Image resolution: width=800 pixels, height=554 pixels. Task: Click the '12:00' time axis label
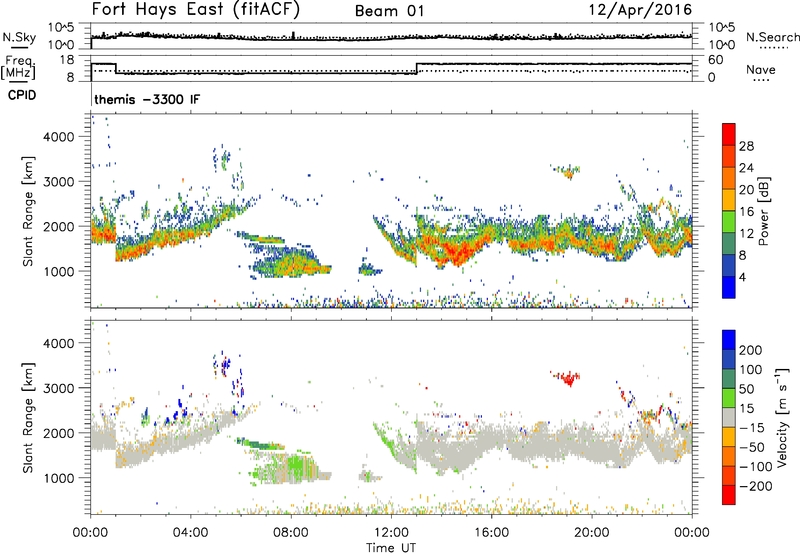point(391,533)
